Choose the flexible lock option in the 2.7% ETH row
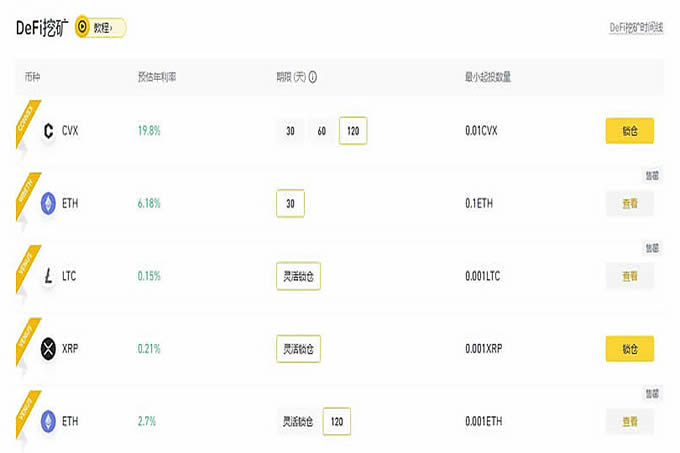Image resolution: width=680 pixels, height=453 pixels. click(298, 421)
